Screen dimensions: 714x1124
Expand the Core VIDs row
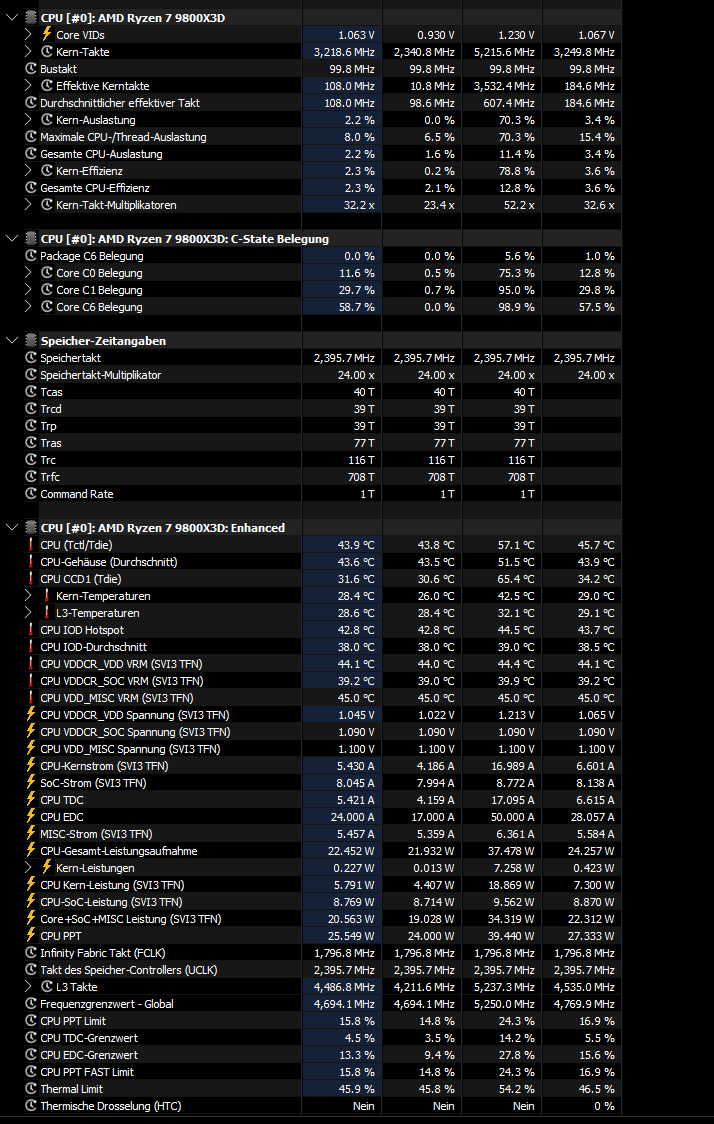click(x=28, y=34)
